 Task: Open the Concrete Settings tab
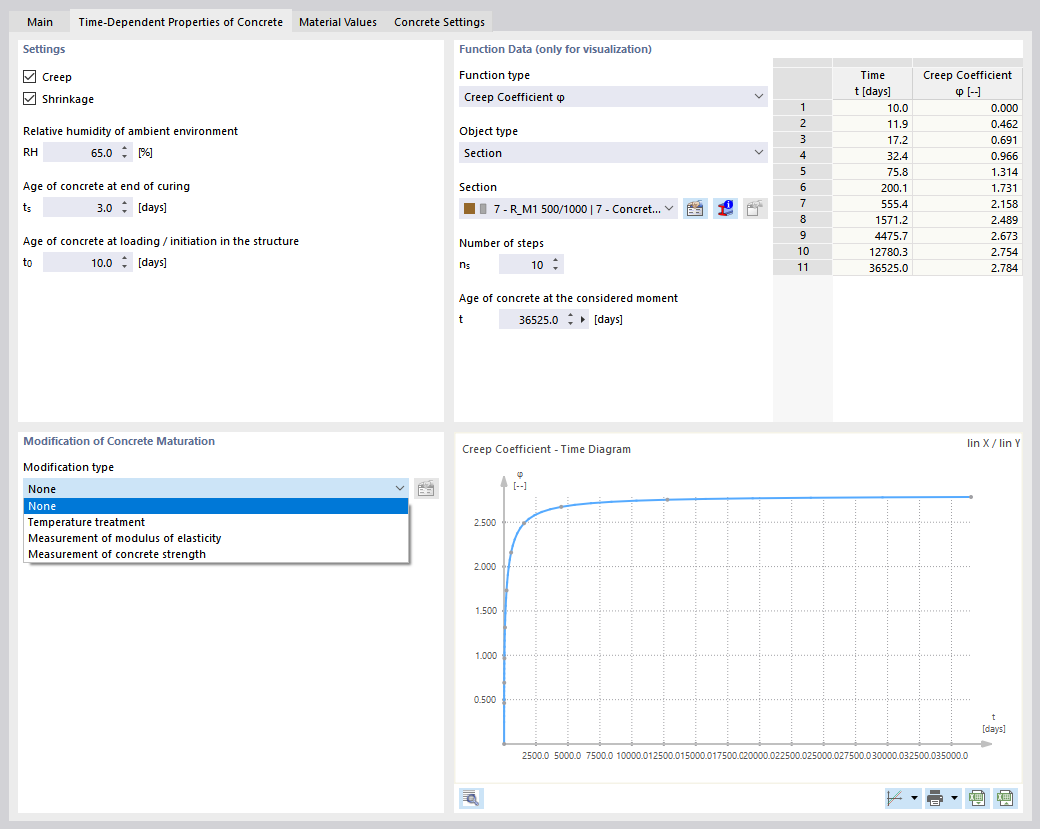pyautogui.click(x=439, y=22)
